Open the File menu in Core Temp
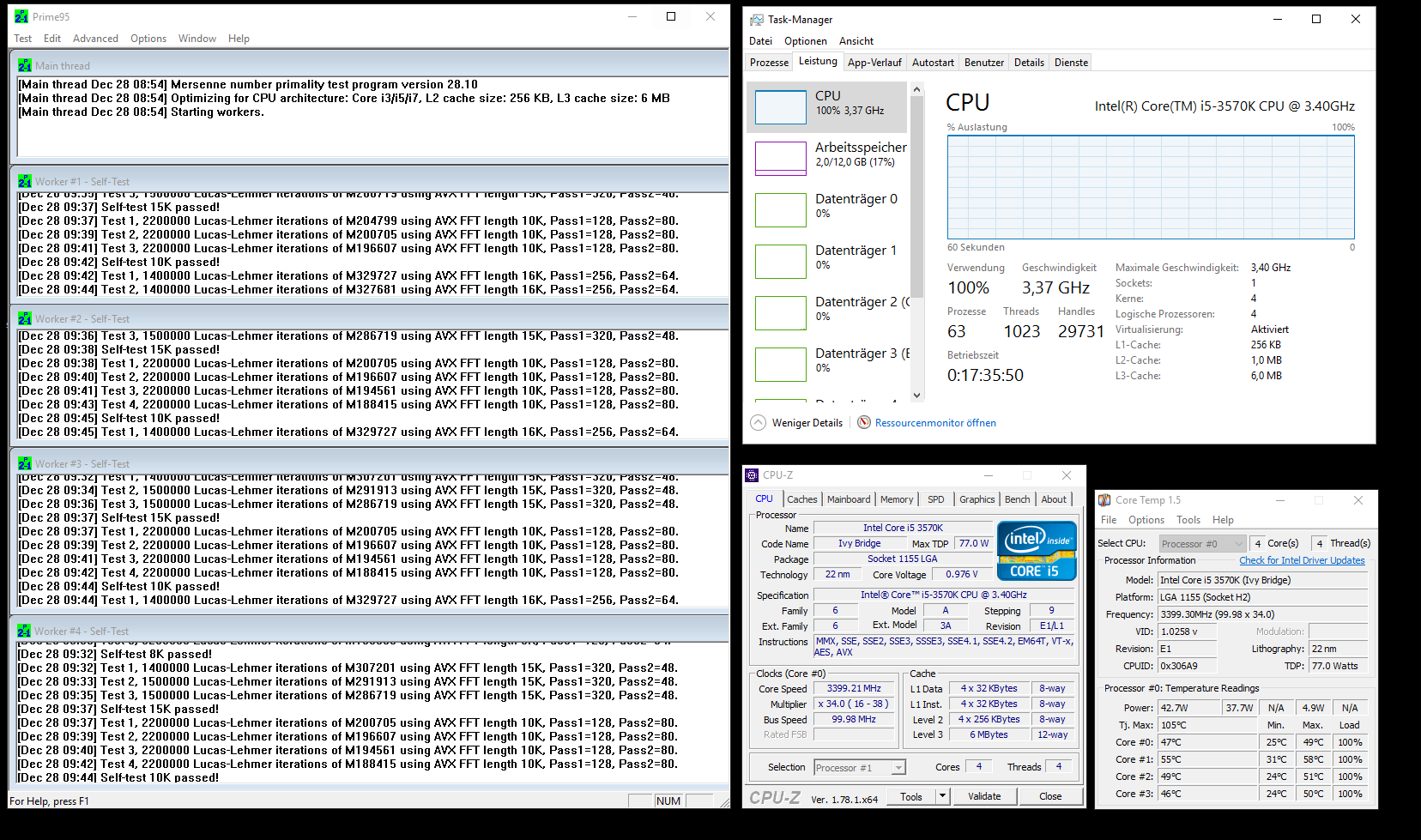The height and width of the screenshot is (840, 1421). pyautogui.click(x=1109, y=520)
